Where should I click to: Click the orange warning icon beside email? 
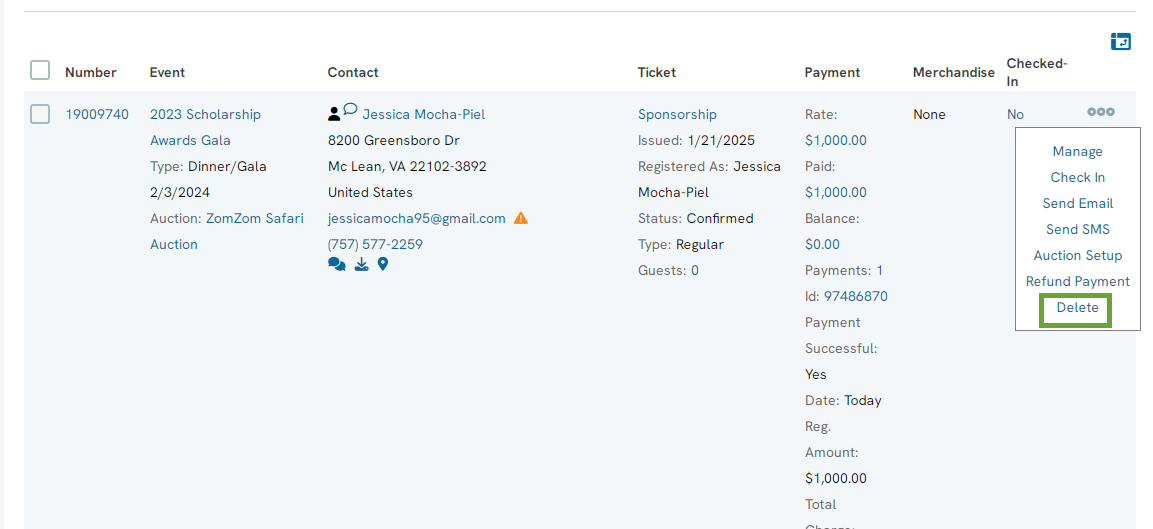click(x=521, y=218)
